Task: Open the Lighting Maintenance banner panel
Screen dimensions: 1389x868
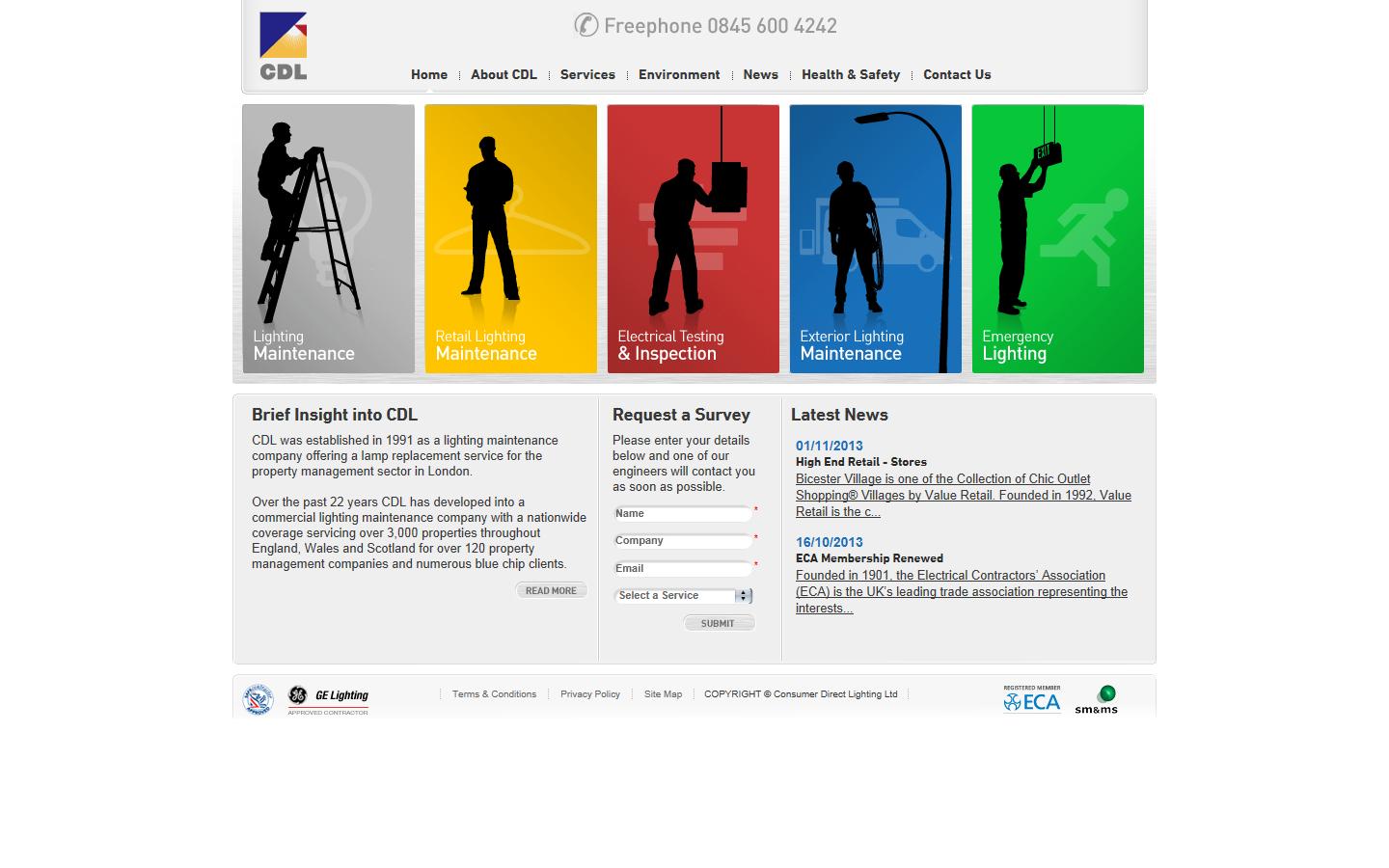Action: coord(328,238)
